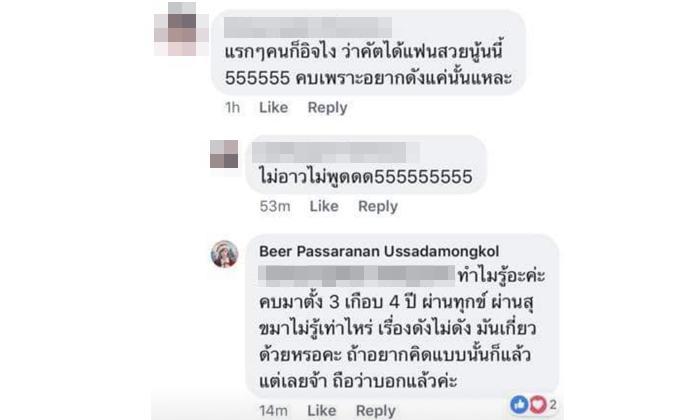Click the 1h timestamp link
Viewport: 700px width, 420px height.
(232, 108)
